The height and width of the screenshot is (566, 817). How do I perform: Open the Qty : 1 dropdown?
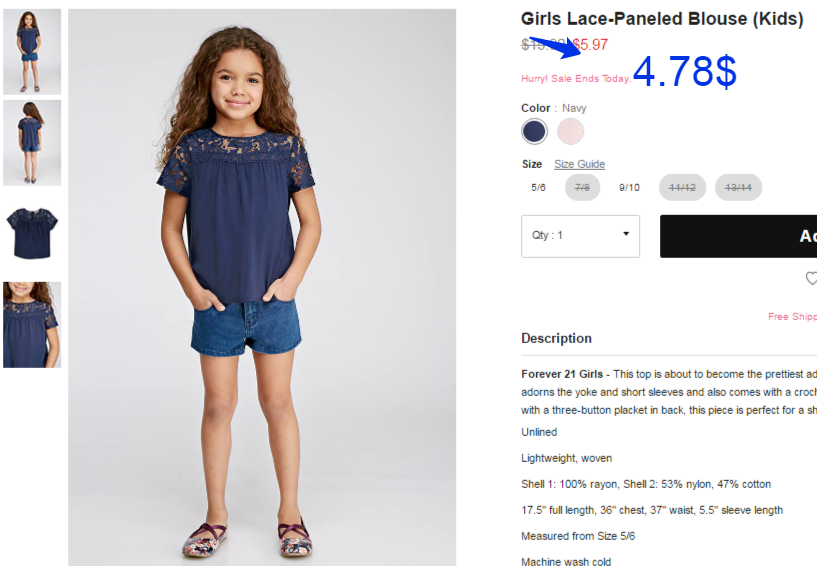coord(580,236)
